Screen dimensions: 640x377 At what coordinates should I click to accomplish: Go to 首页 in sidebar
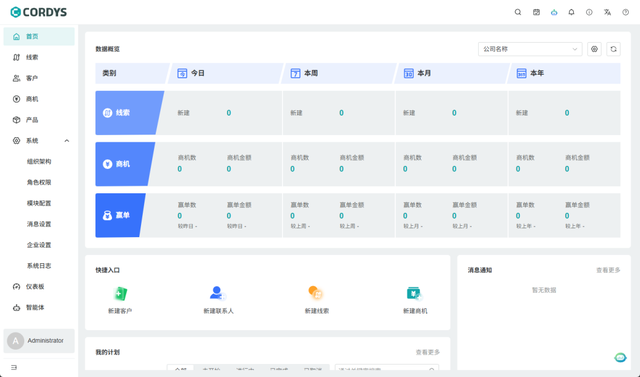[39, 37]
